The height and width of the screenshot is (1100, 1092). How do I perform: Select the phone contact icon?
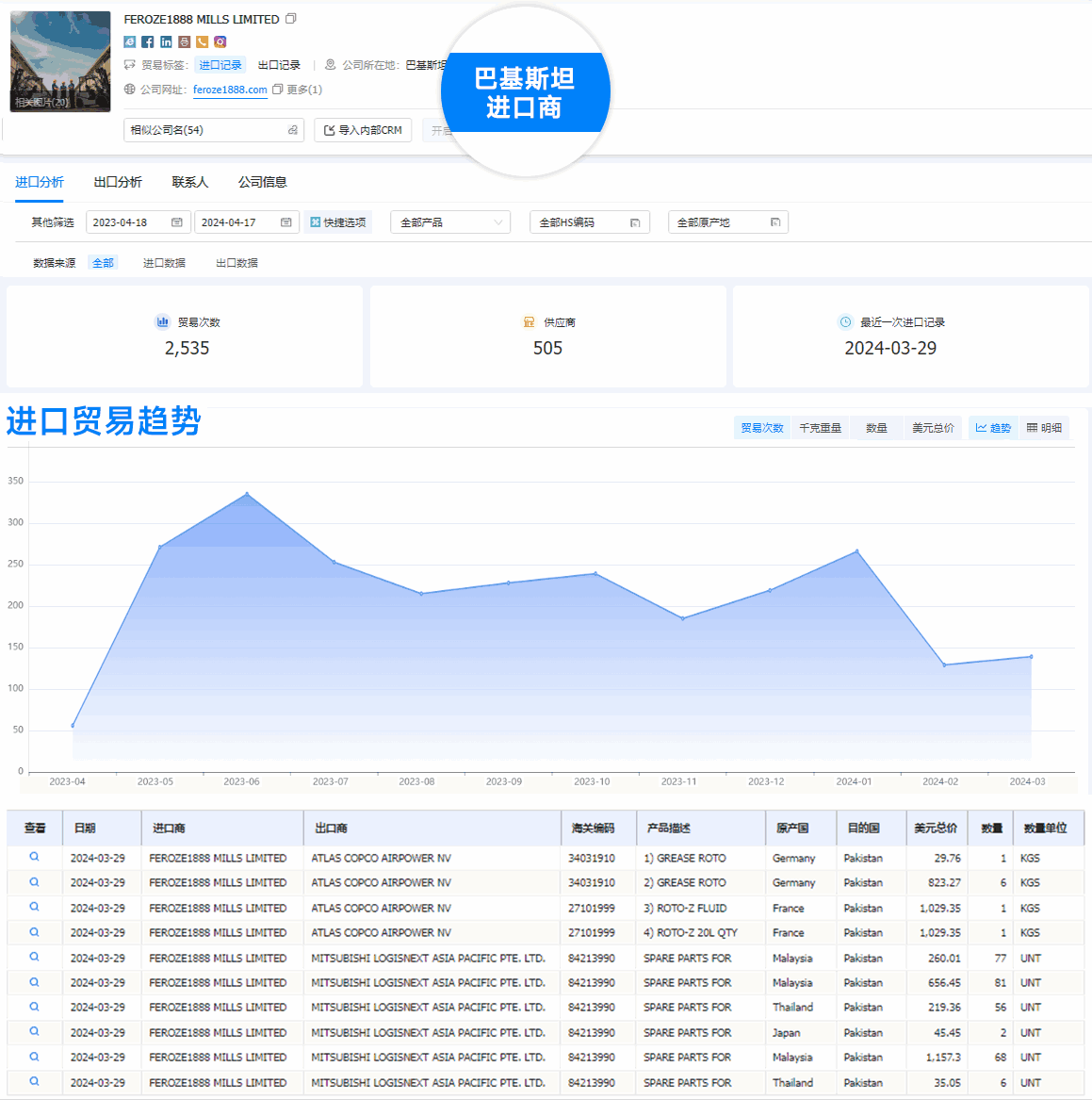coord(203,41)
